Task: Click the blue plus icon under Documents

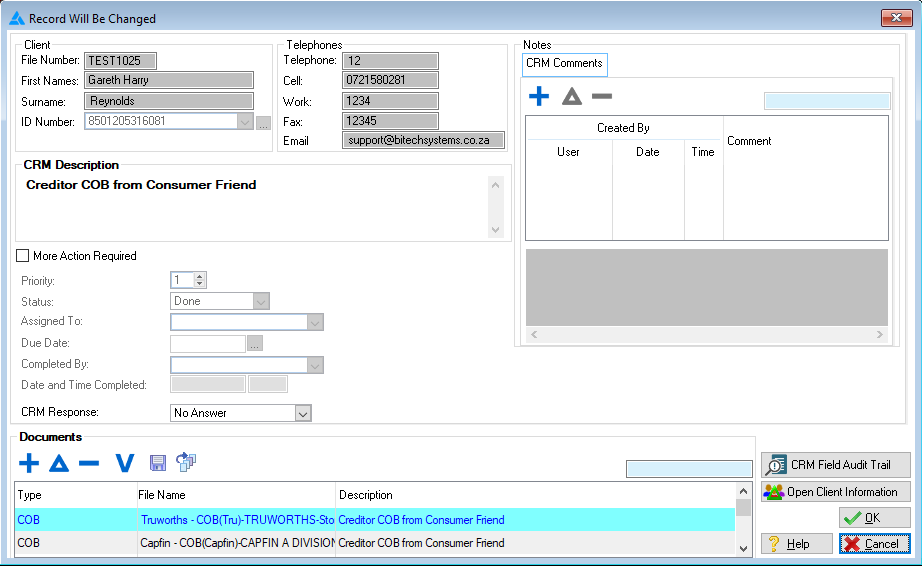Action: (x=29, y=463)
